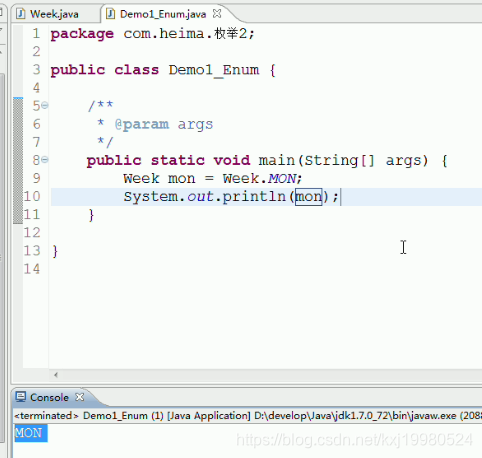Click the boxed mon variable inside println
Image resolution: width=482 pixels, height=458 pixels.
coord(309,197)
